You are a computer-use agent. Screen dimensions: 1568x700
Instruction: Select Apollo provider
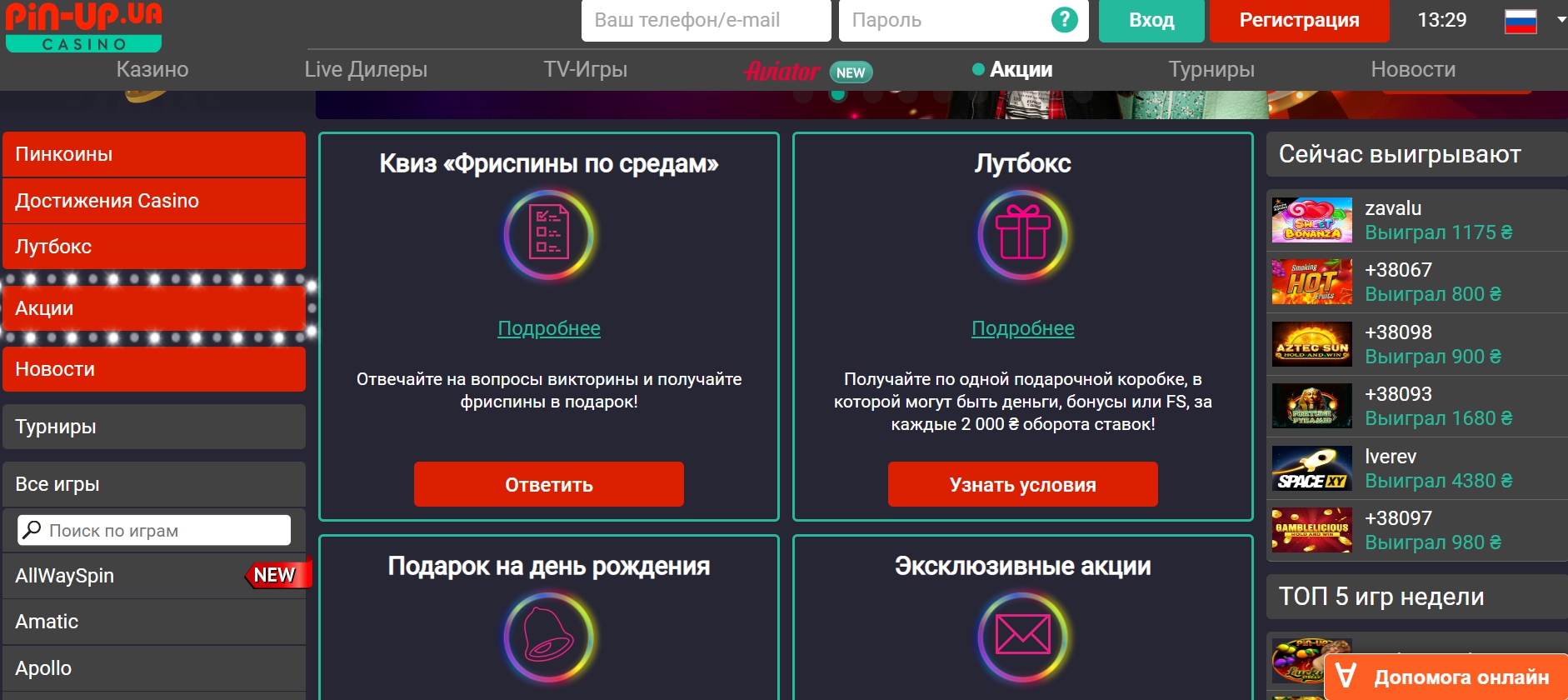tap(154, 668)
